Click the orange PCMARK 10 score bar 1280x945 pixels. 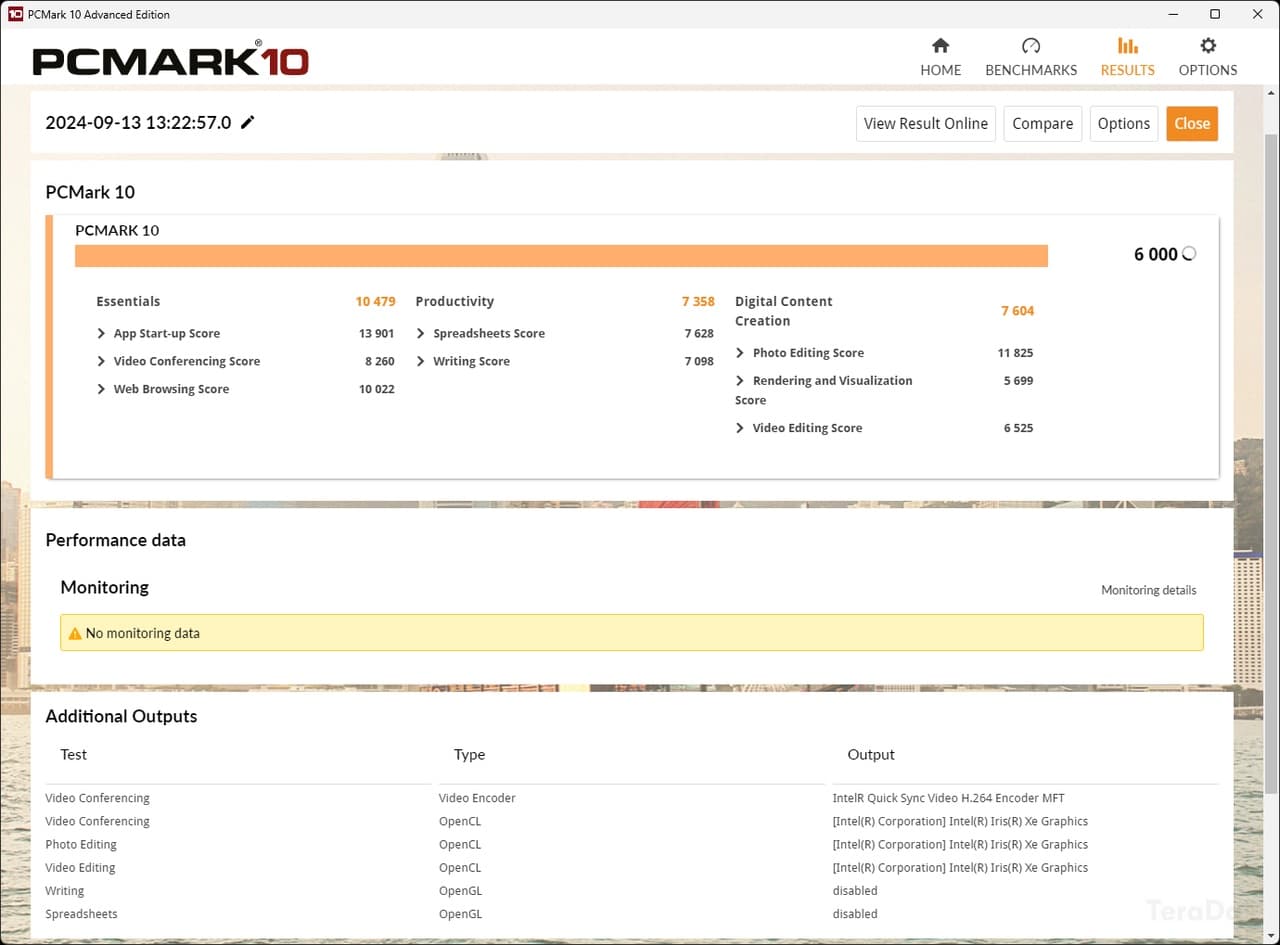click(561, 256)
